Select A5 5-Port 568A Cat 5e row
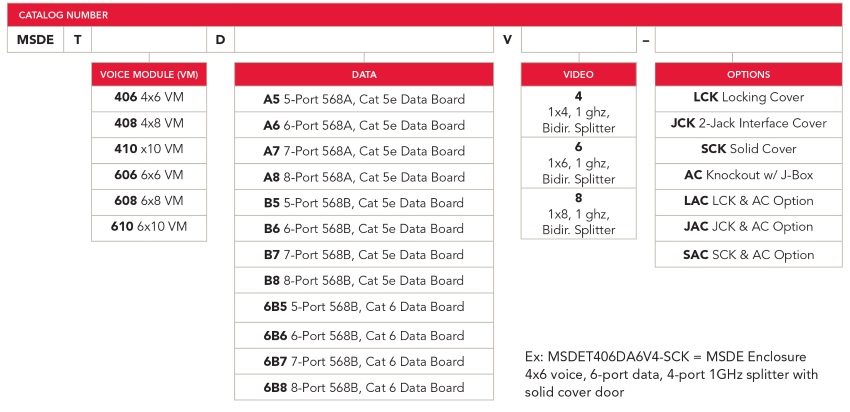The height and width of the screenshot is (412, 850). coord(364,100)
